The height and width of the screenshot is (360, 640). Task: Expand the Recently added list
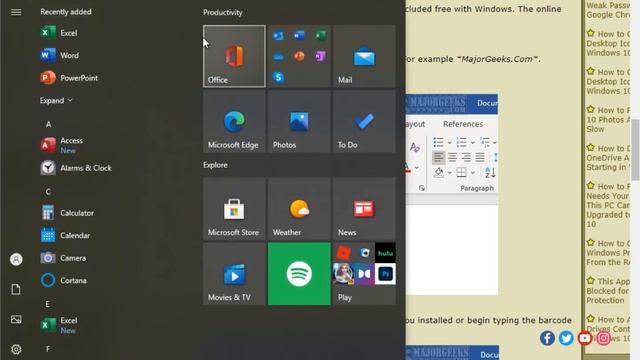pyautogui.click(x=56, y=100)
